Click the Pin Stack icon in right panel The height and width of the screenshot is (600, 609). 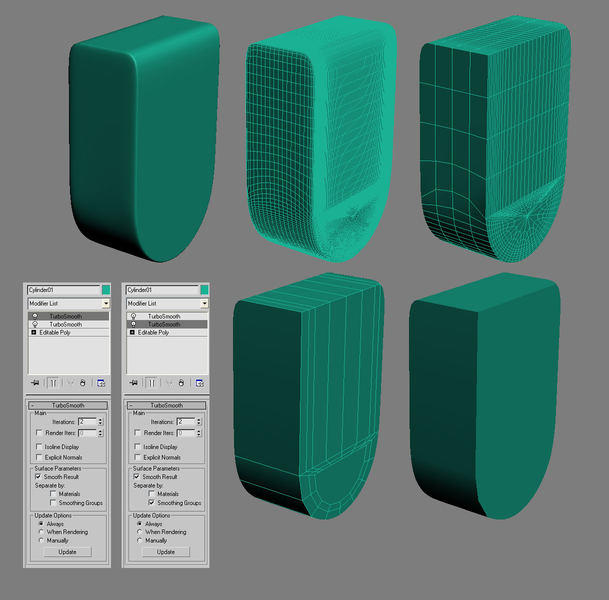click(x=134, y=383)
